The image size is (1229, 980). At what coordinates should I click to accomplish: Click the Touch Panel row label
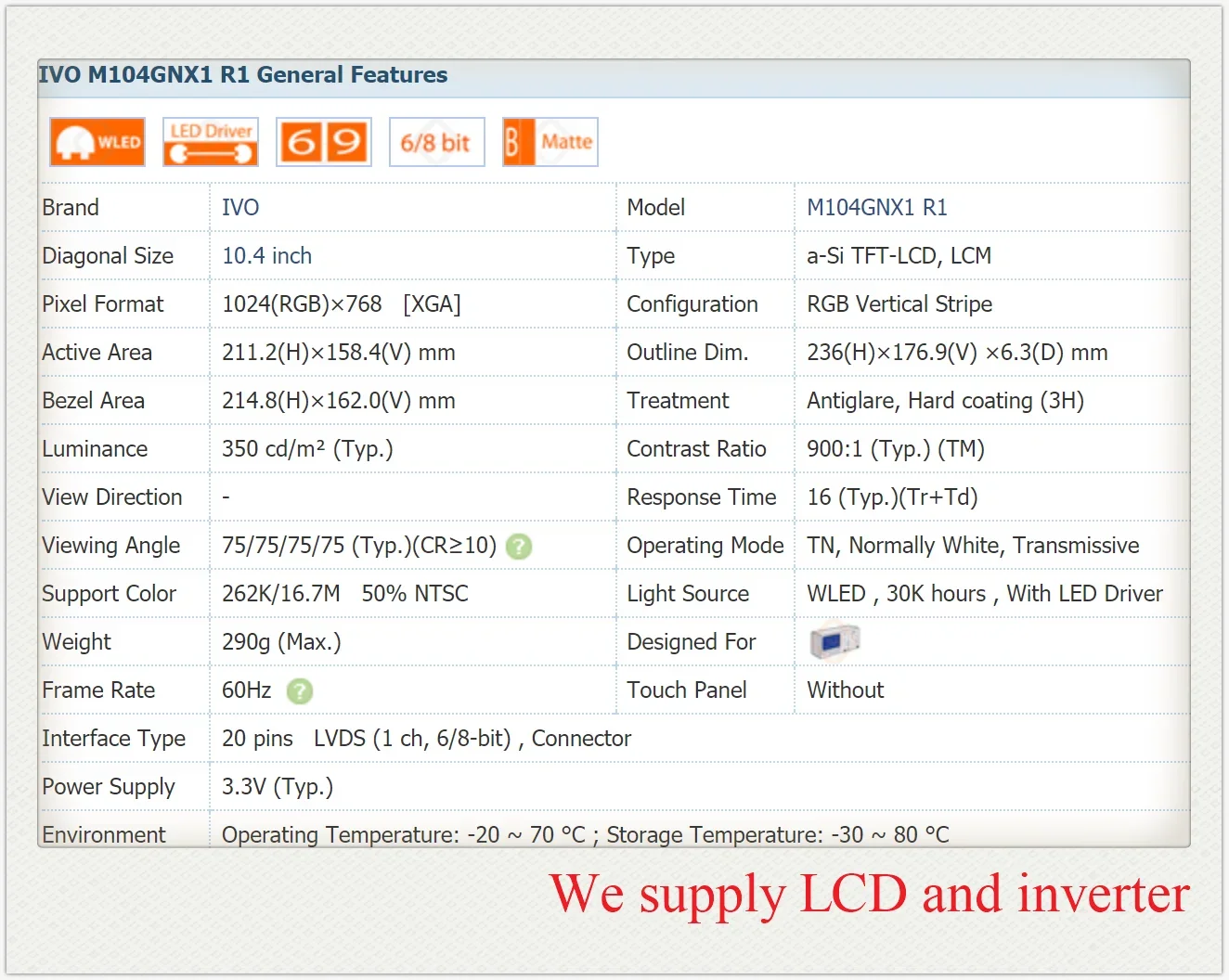687,690
